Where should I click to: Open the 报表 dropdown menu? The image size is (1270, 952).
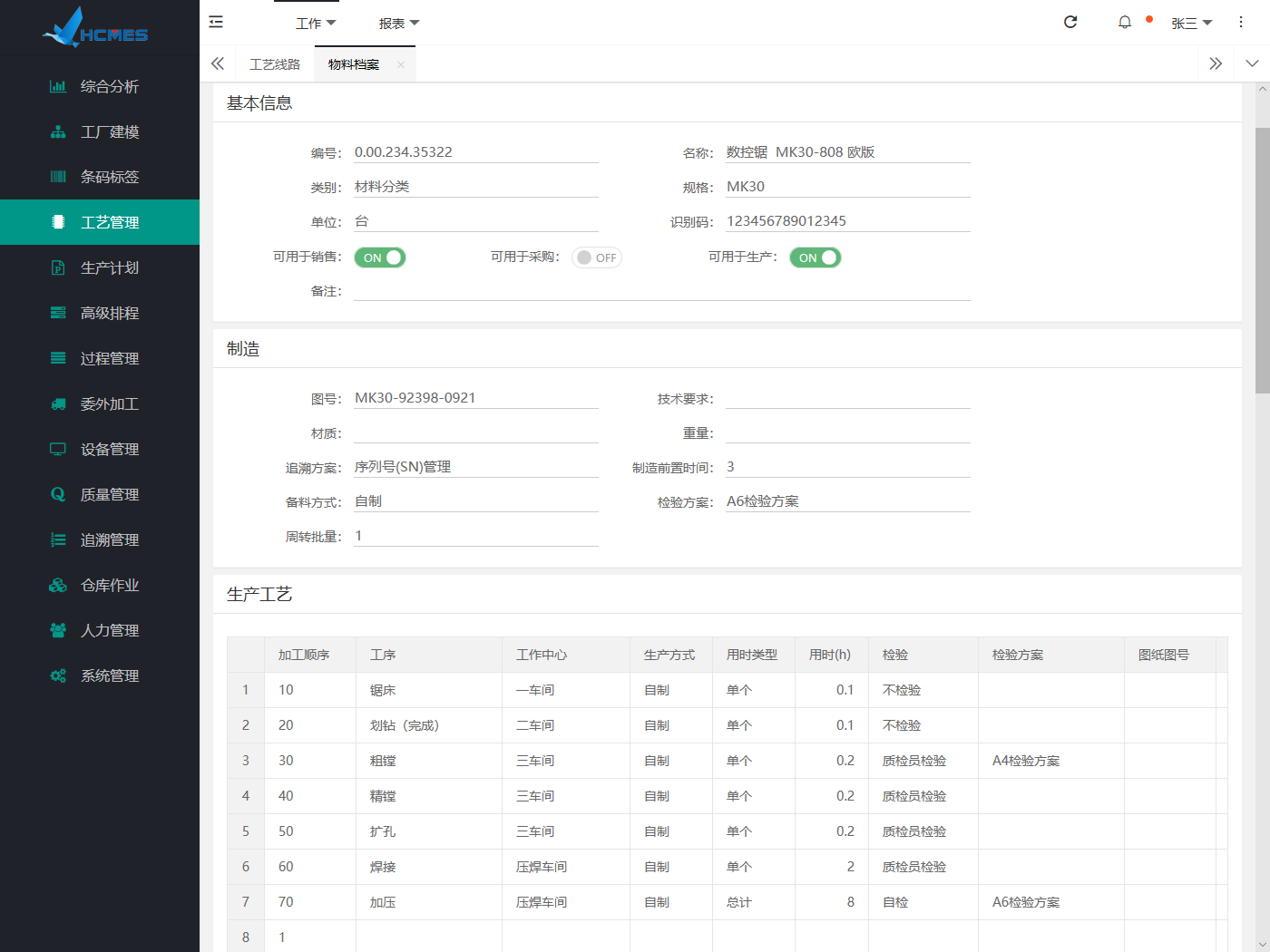(x=399, y=23)
